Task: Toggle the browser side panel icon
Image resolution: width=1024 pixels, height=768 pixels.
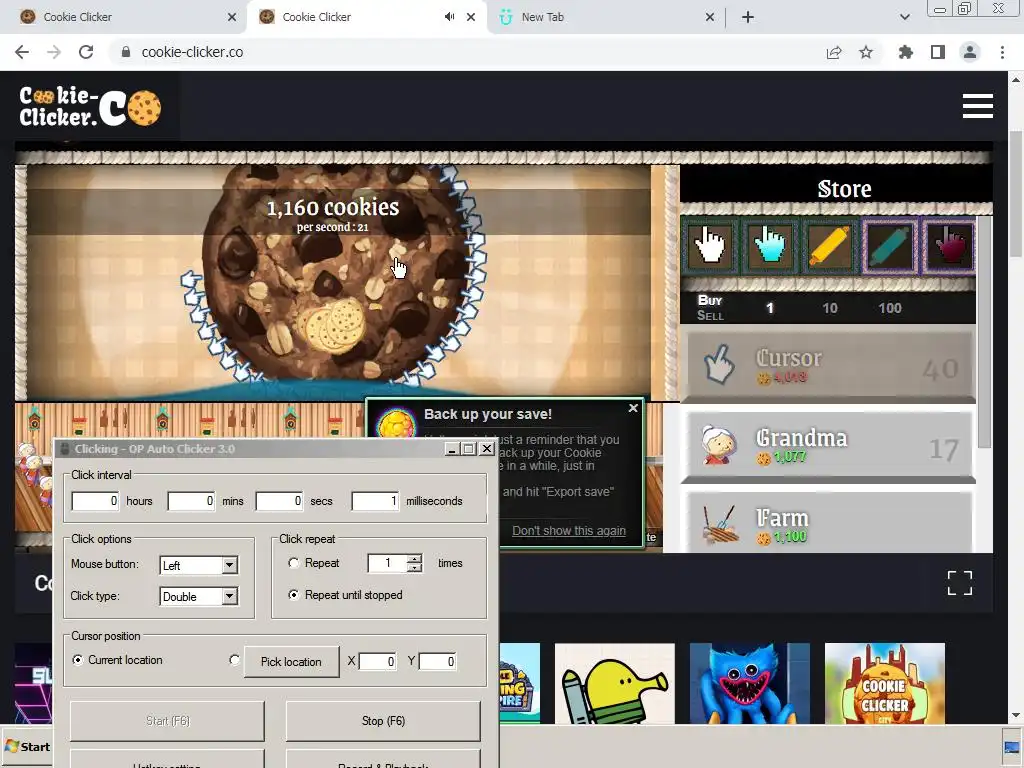Action: tap(938, 52)
